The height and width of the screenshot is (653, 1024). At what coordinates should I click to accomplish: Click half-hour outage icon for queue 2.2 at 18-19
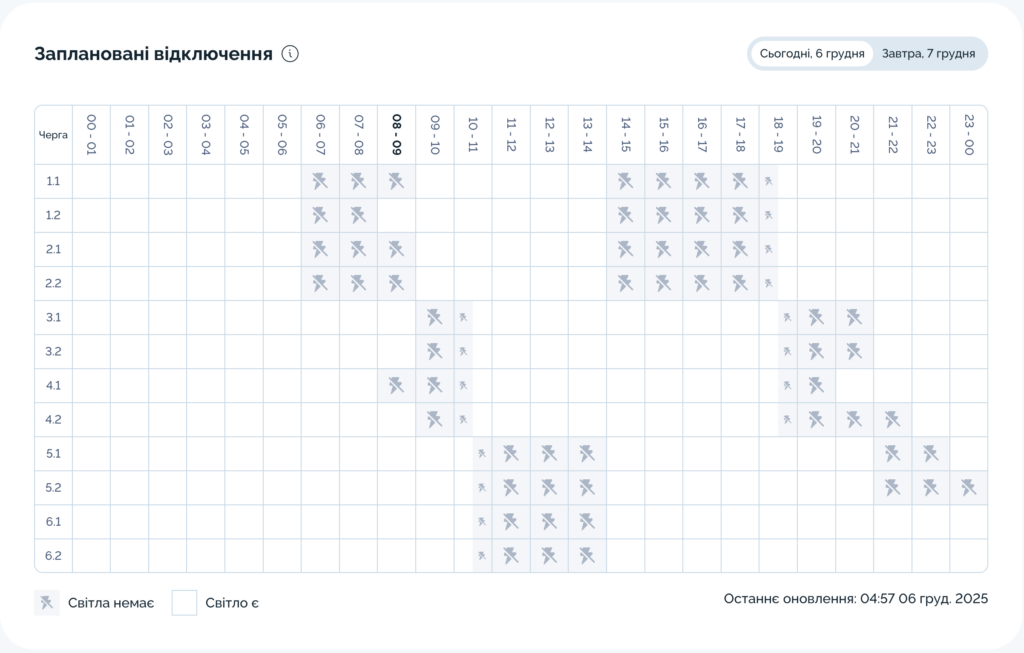click(768, 283)
